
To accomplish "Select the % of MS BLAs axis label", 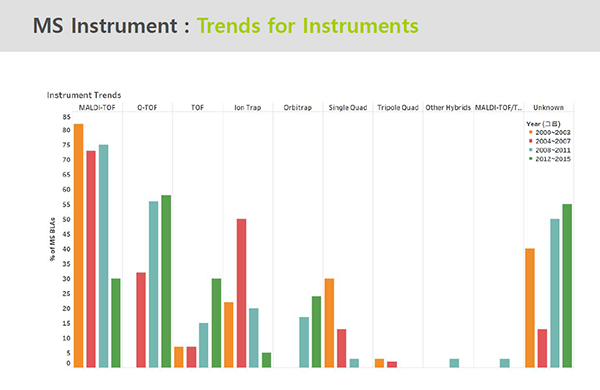I will 52,239.
